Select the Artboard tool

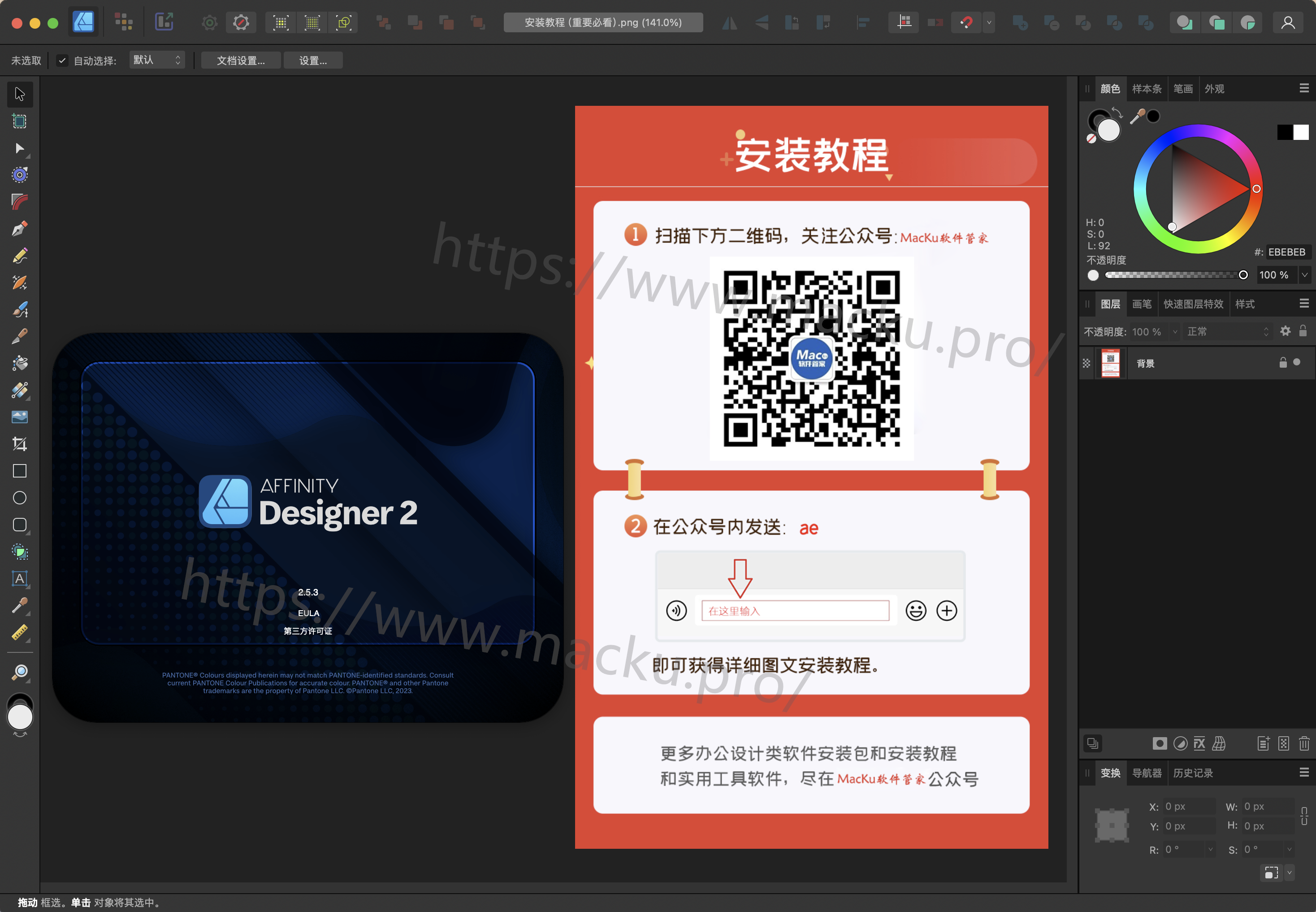(20, 121)
